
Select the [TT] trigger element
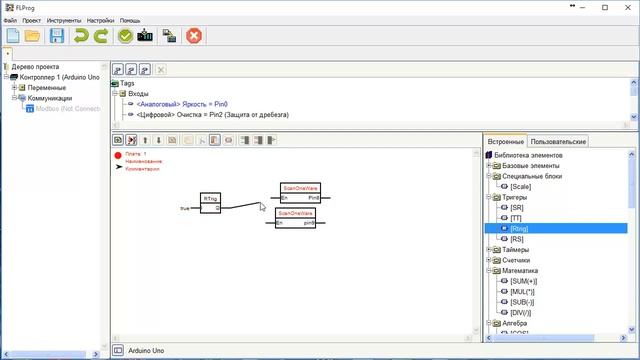pyautogui.click(x=516, y=218)
